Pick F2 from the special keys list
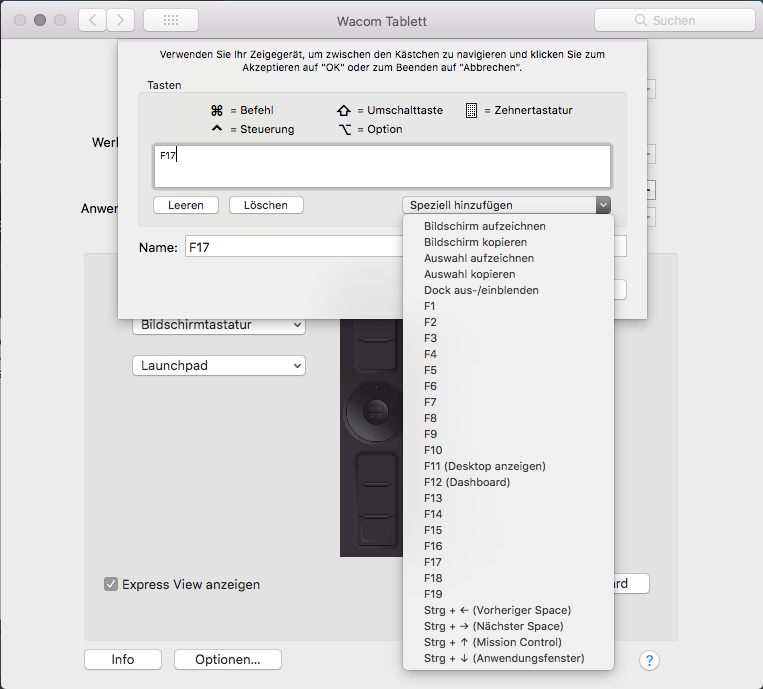The image size is (763, 689). pos(509,323)
